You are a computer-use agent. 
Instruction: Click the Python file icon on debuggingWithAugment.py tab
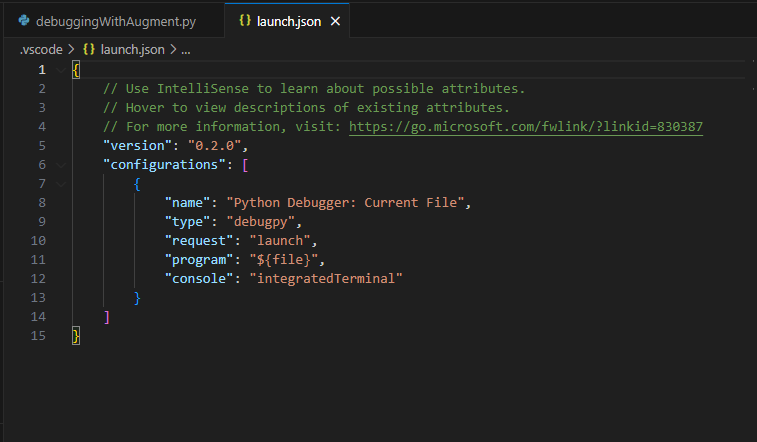[24, 20]
